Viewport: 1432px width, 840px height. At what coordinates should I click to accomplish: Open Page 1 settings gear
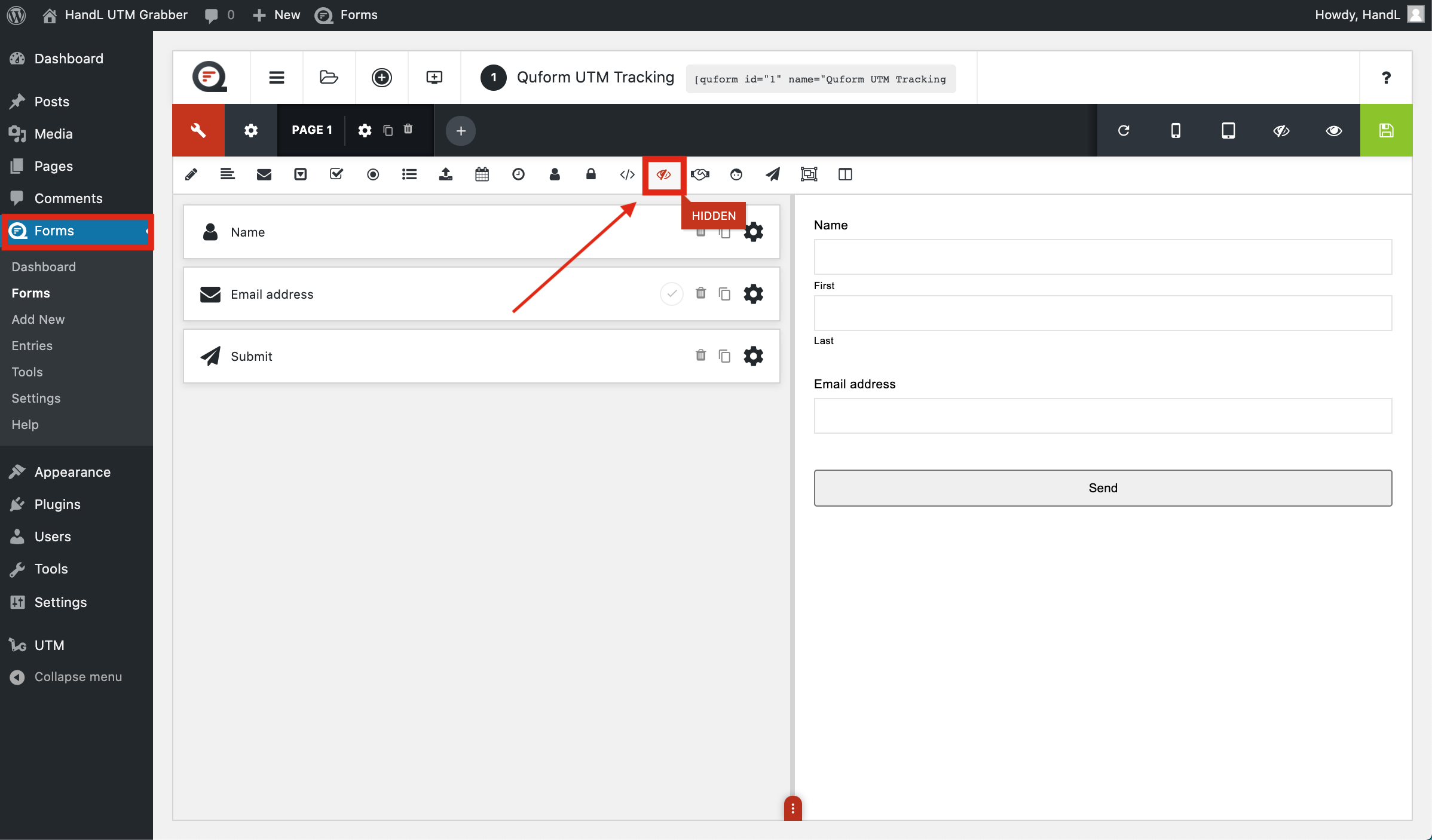coord(365,131)
